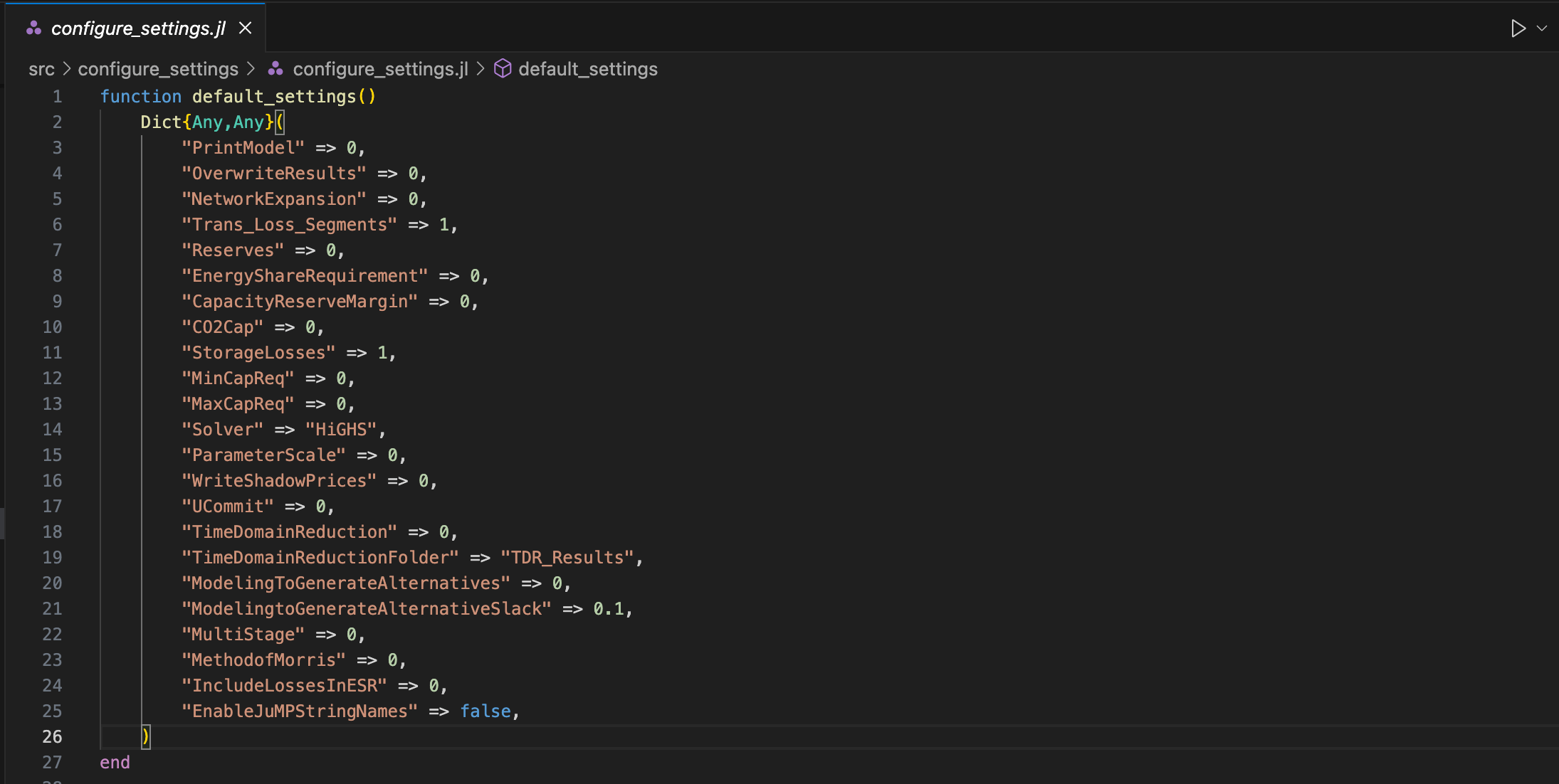Click the "PrintModel" key
Screen dimensions: 1559x784
point(243,148)
